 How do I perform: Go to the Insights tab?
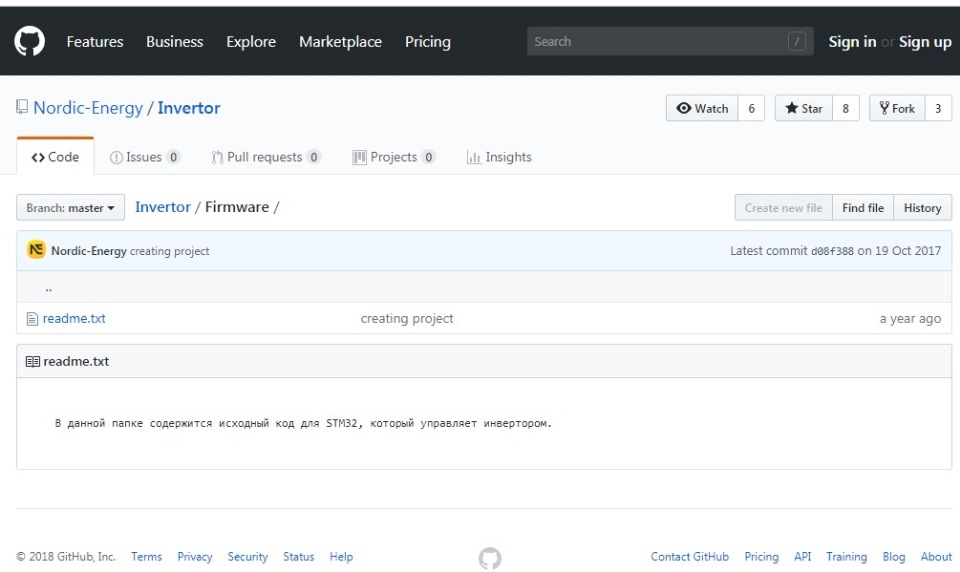click(x=499, y=157)
